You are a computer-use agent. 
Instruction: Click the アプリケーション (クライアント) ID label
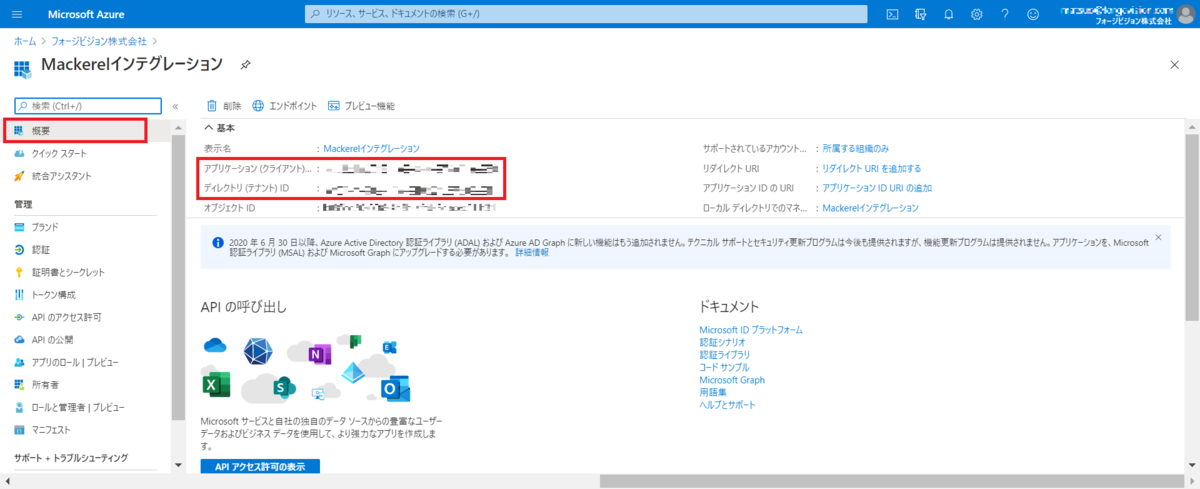tap(259, 168)
